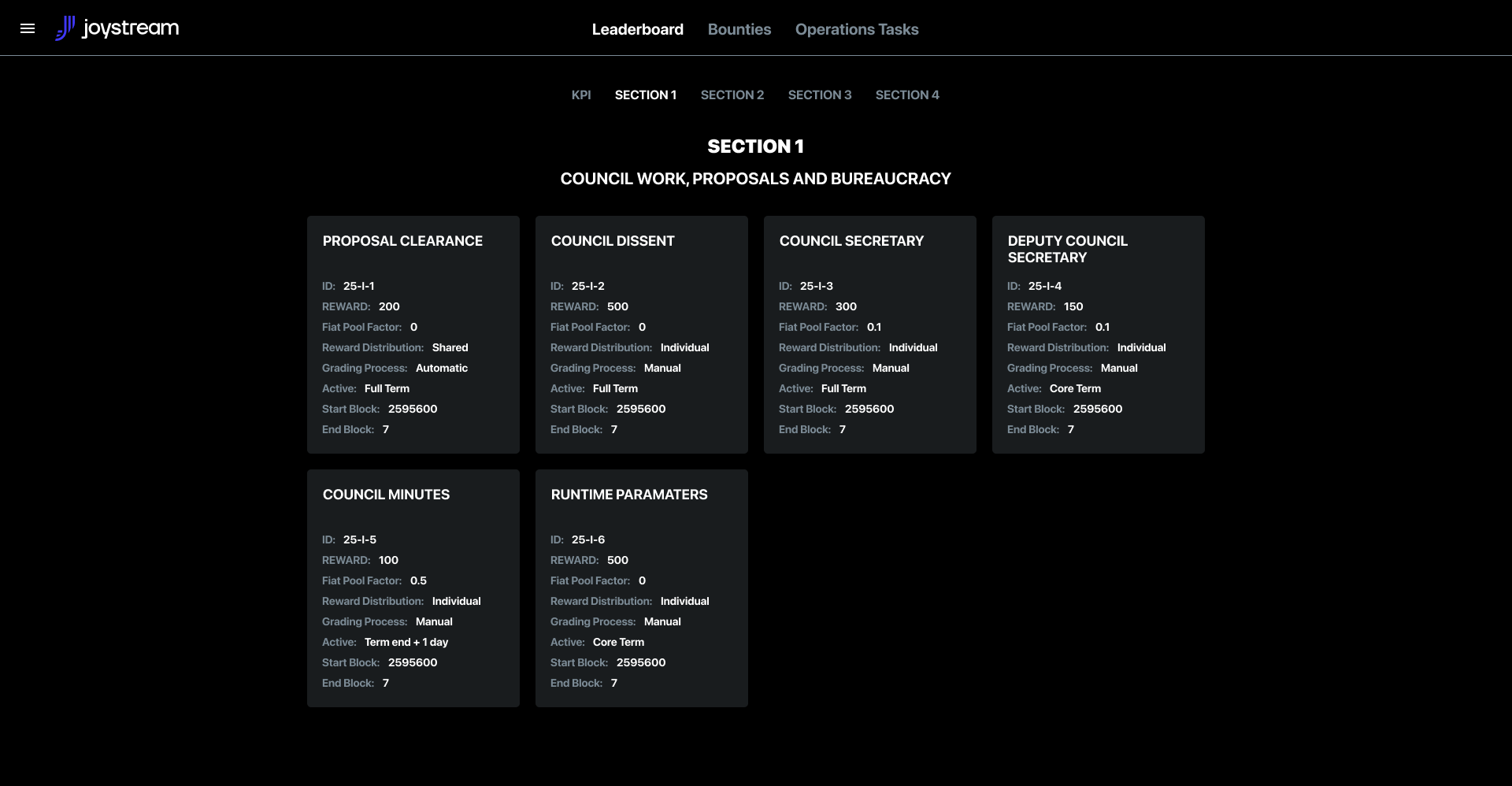Screen dimensions: 1512x786
Task: Open the Council Secretary card title
Action: 851,241
